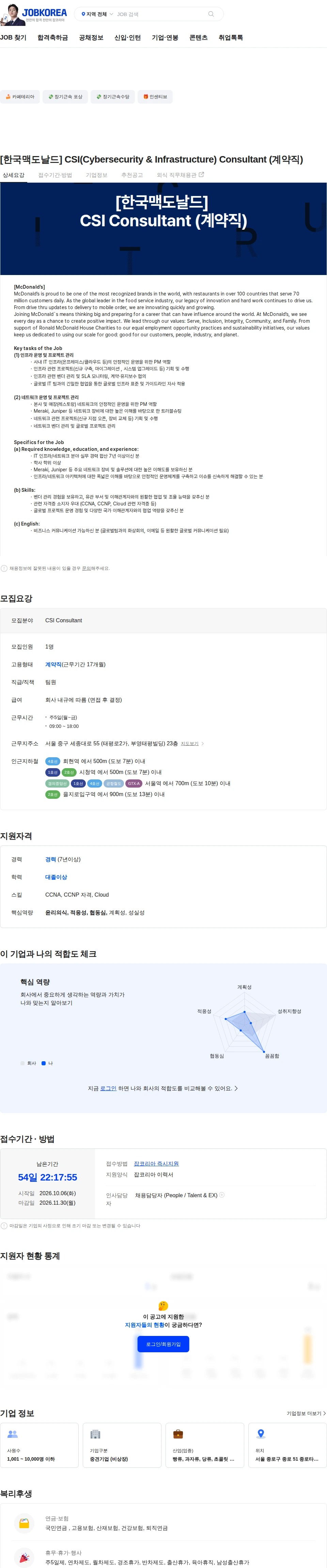Open the 지도보기 map link
Screen dimensions: 327x1568
pyautogui.click(x=189, y=743)
